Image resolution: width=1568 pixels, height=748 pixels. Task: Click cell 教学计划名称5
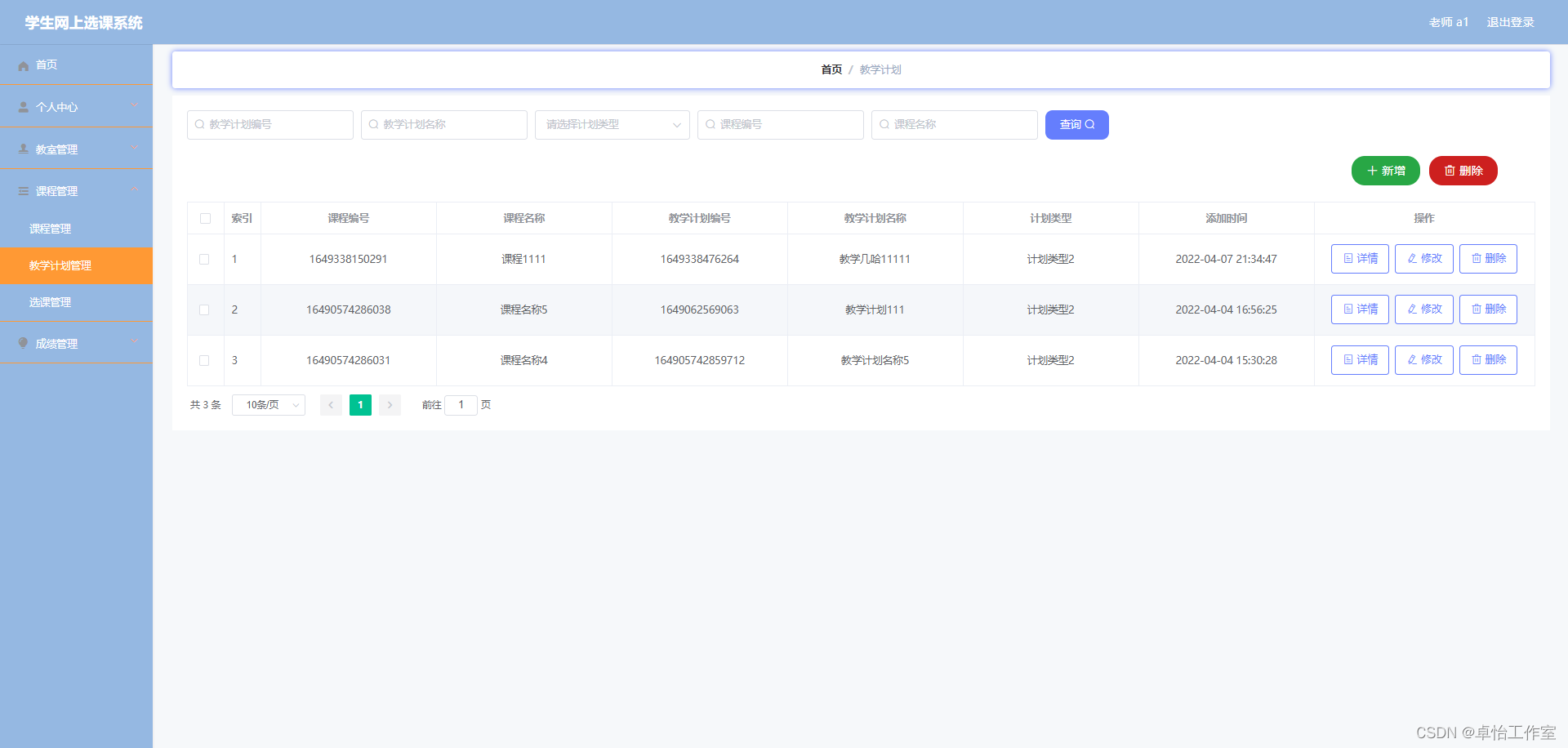tap(875, 361)
